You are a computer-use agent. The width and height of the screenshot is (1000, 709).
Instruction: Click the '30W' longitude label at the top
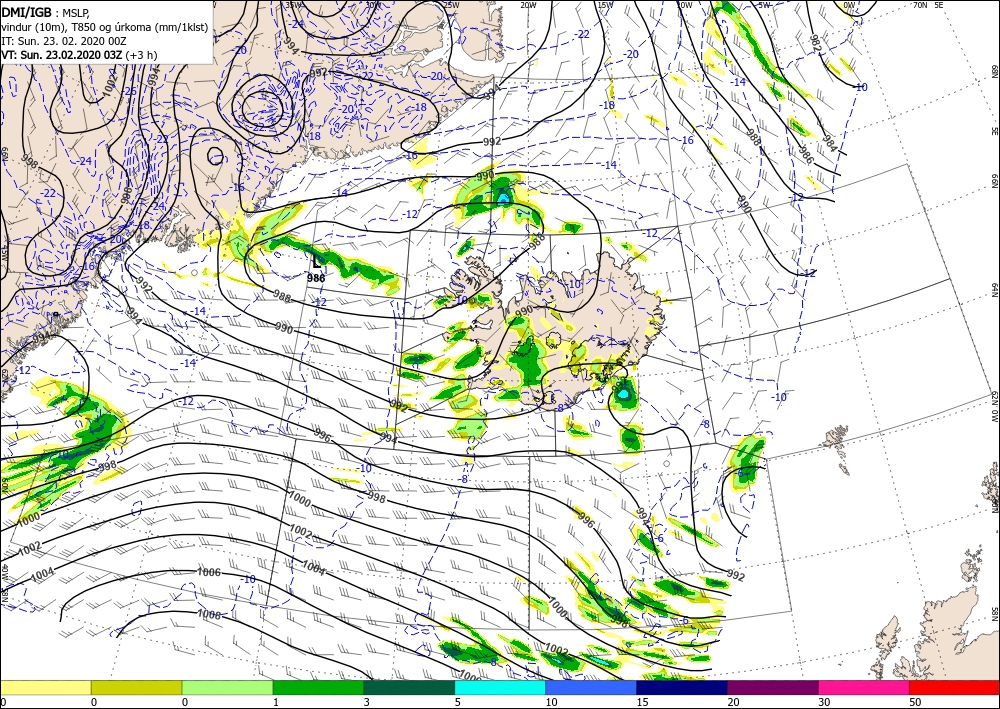point(372,5)
